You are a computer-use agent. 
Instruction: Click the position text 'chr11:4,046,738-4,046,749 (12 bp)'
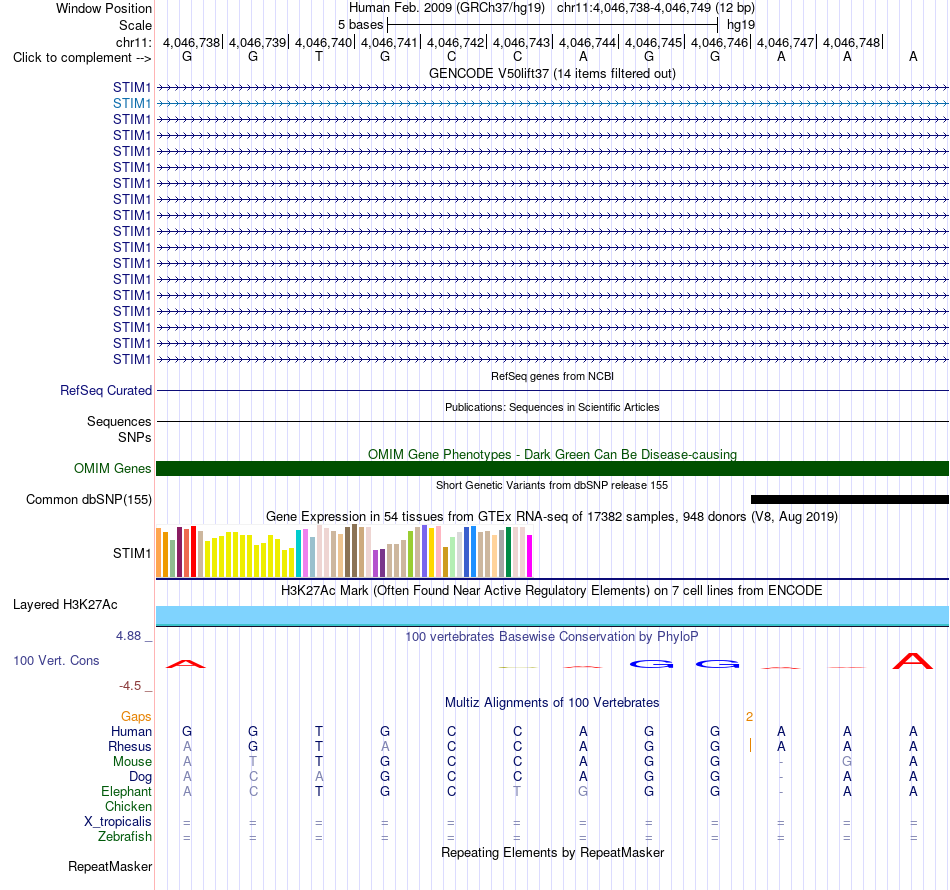(656, 8)
